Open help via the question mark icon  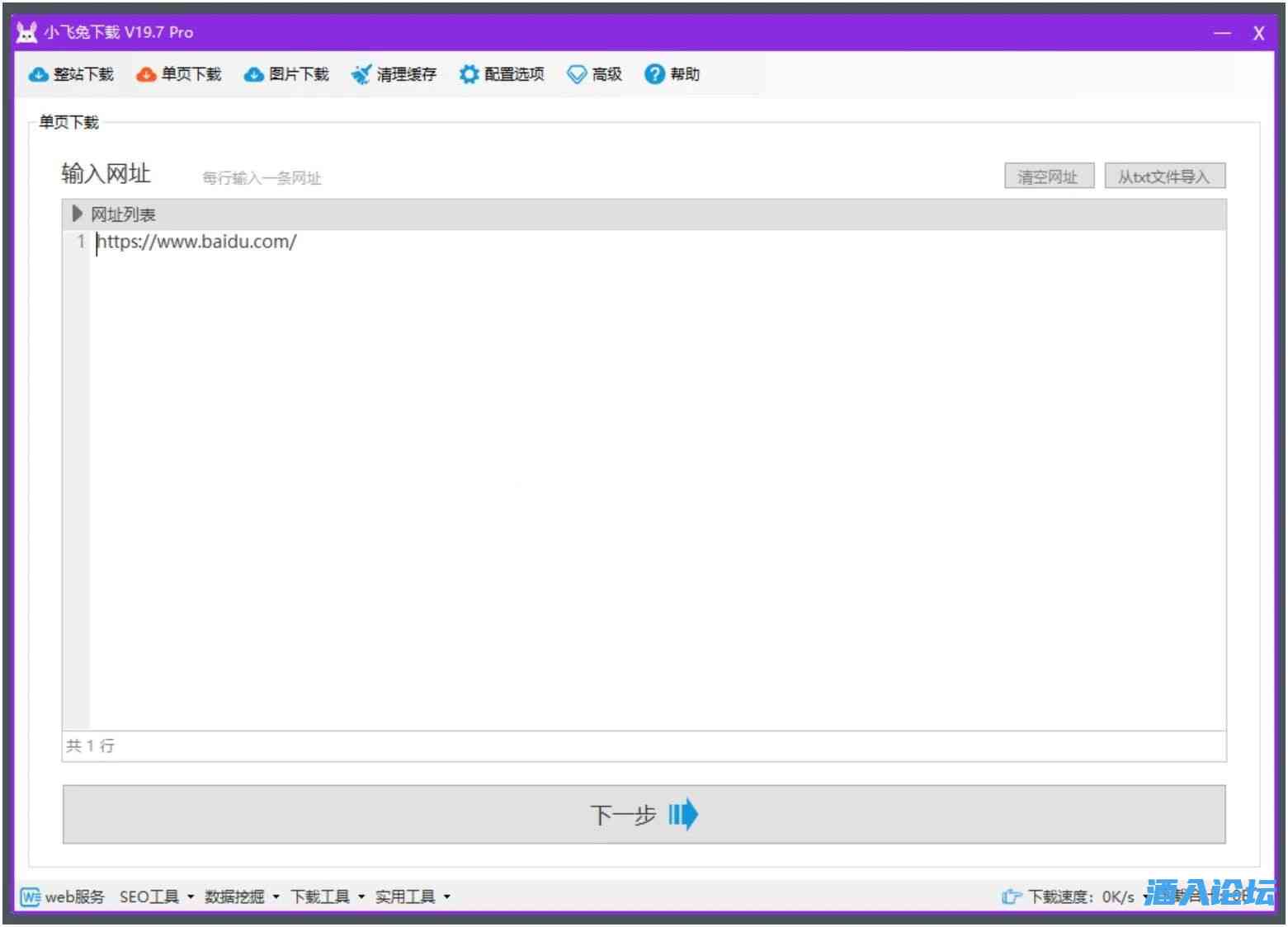tap(654, 75)
